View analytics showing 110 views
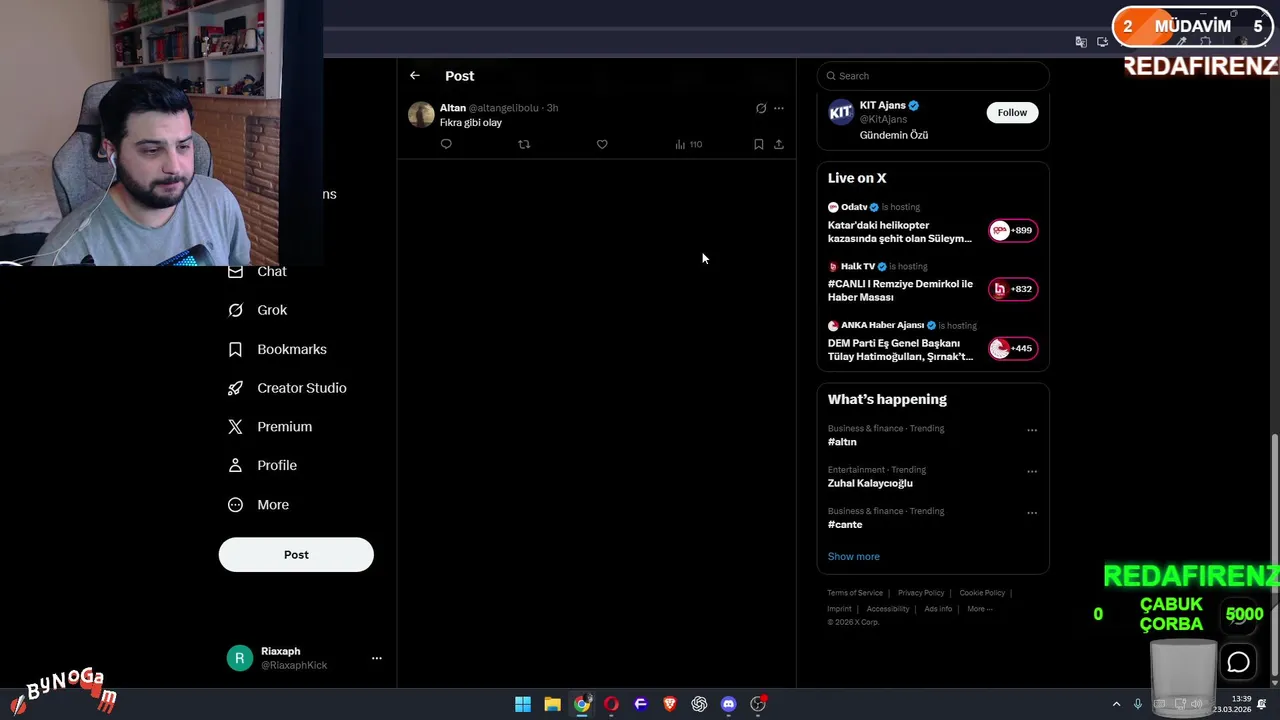1280x720 pixels. tap(688, 144)
